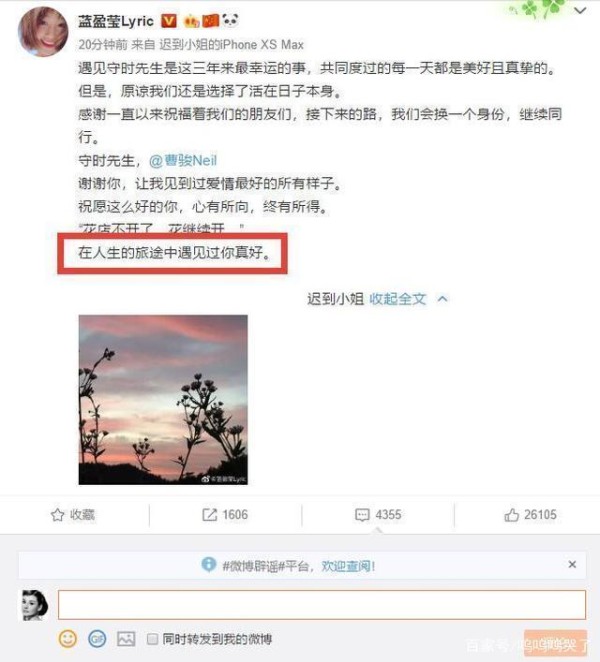
Task: Enable 同时转发到我的微博 checkbox
Action: pyautogui.click(x=152, y=639)
